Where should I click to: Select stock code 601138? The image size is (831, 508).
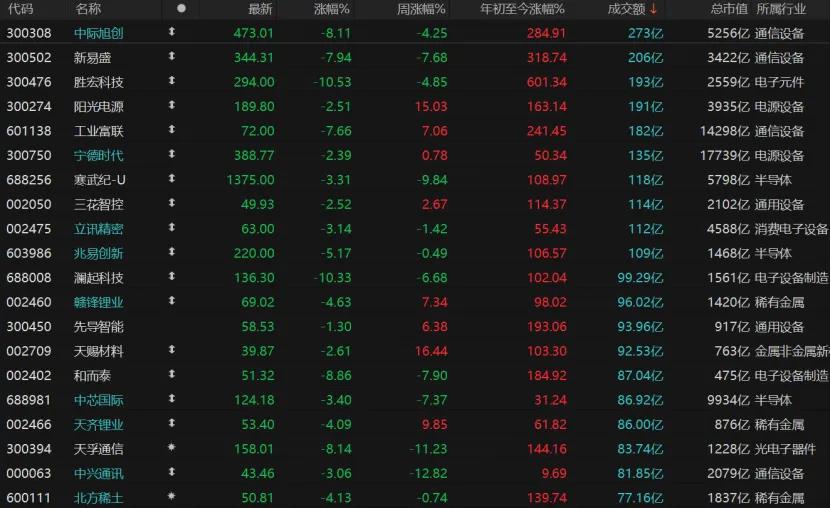[x=29, y=131]
